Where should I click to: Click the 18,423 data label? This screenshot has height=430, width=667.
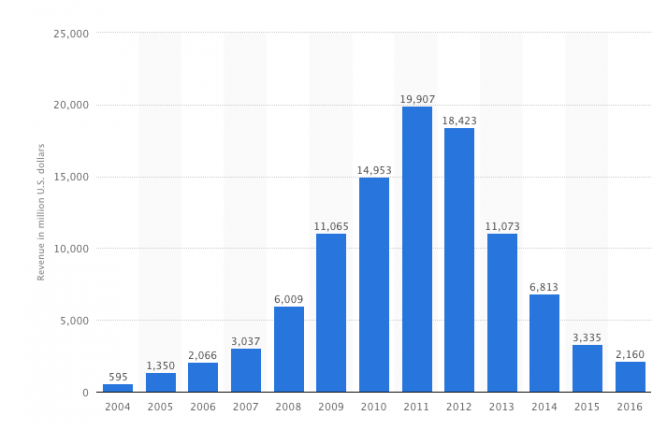(459, 119)
